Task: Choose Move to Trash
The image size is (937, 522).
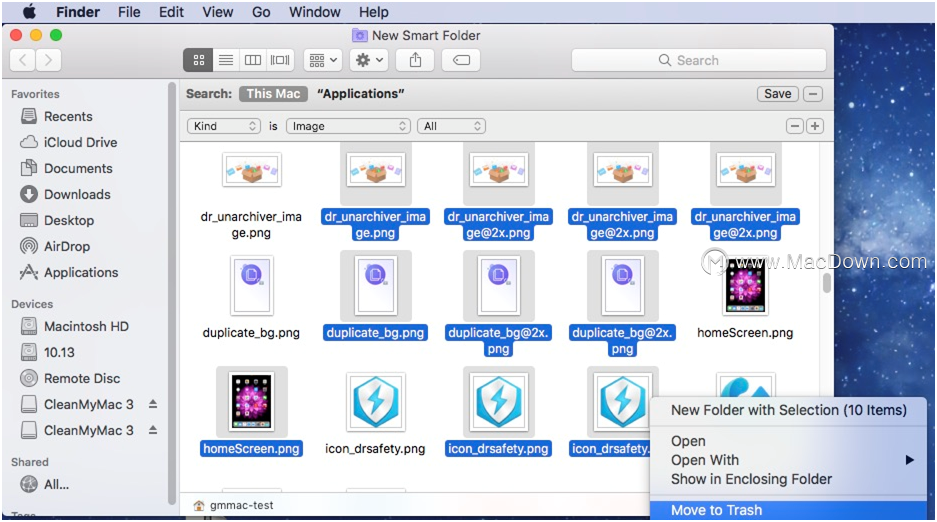Action: tap(788, 511)
